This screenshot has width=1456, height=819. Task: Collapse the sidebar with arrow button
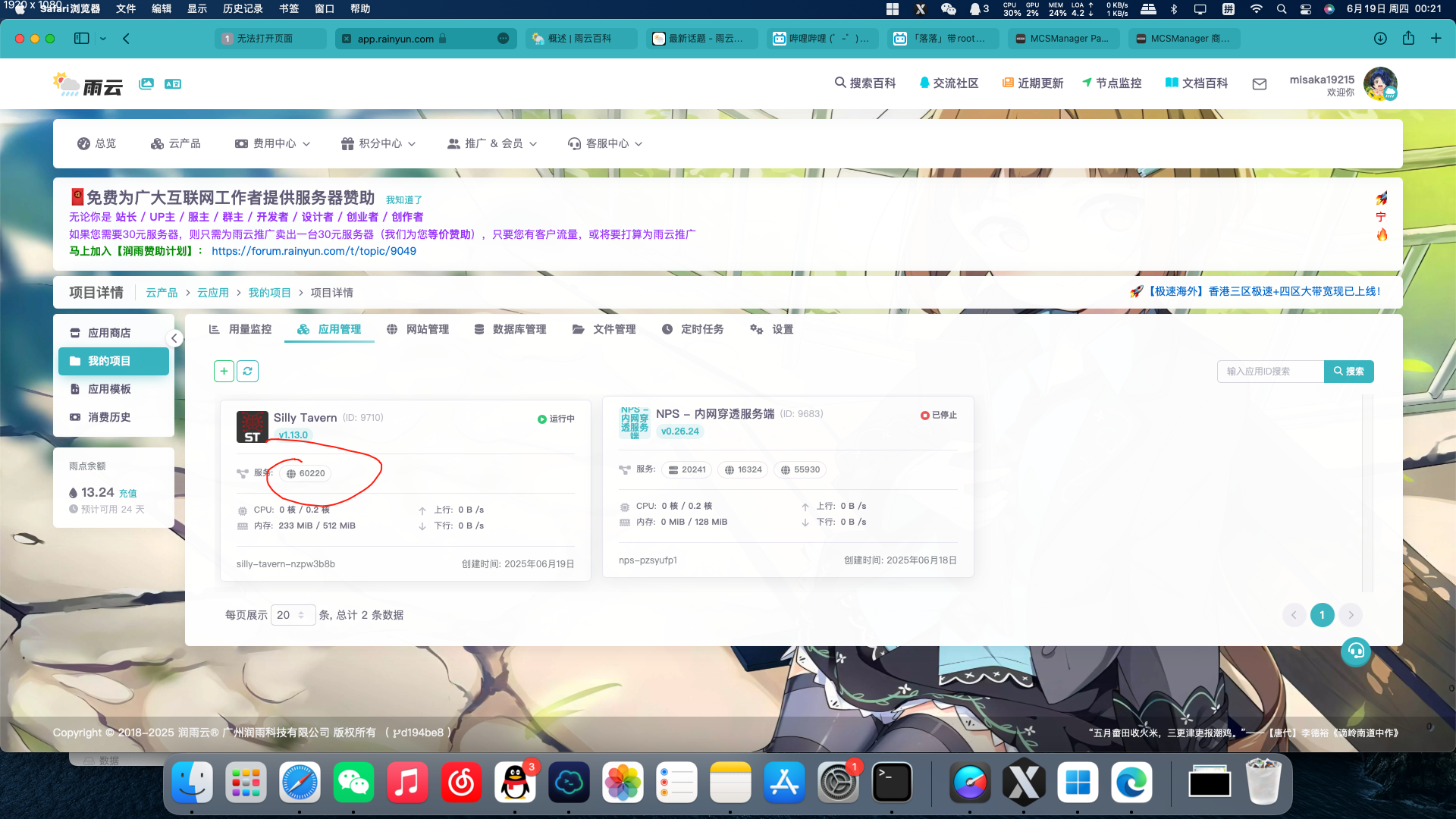point(174,338)
